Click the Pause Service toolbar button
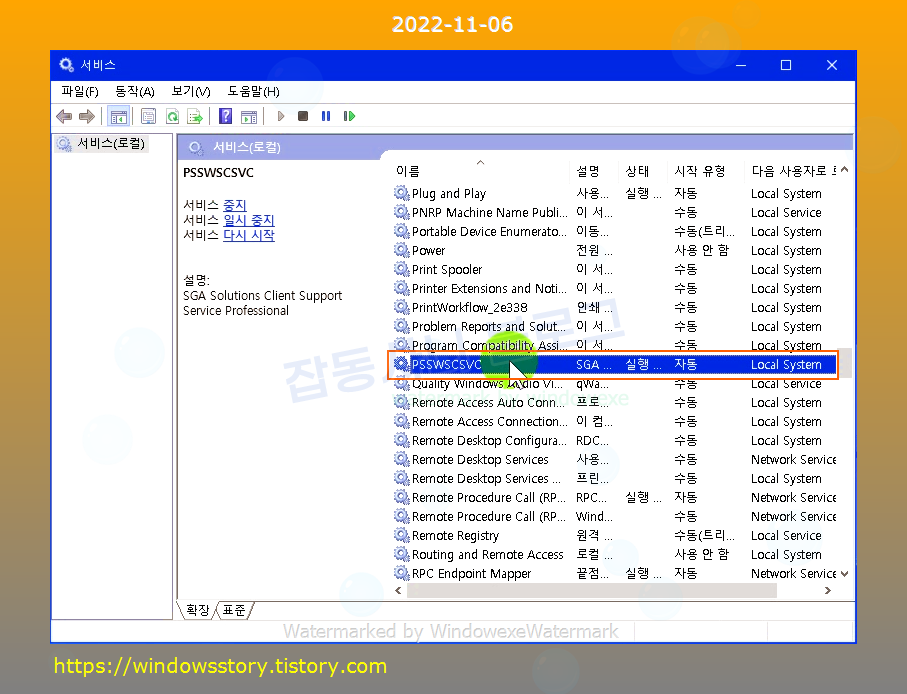Viewport: 907px width, 694px height. (x=326, y=116)
